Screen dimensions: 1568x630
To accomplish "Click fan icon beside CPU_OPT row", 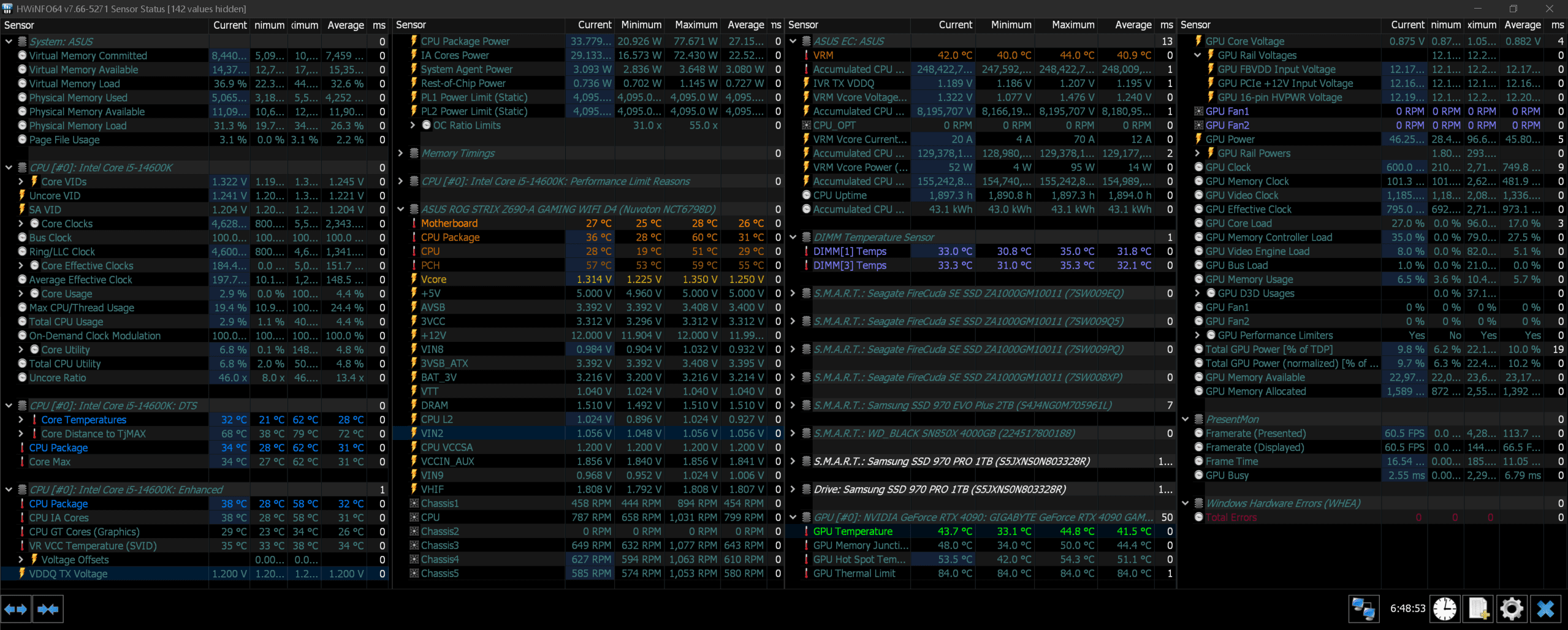I will (x=806, y=125).
